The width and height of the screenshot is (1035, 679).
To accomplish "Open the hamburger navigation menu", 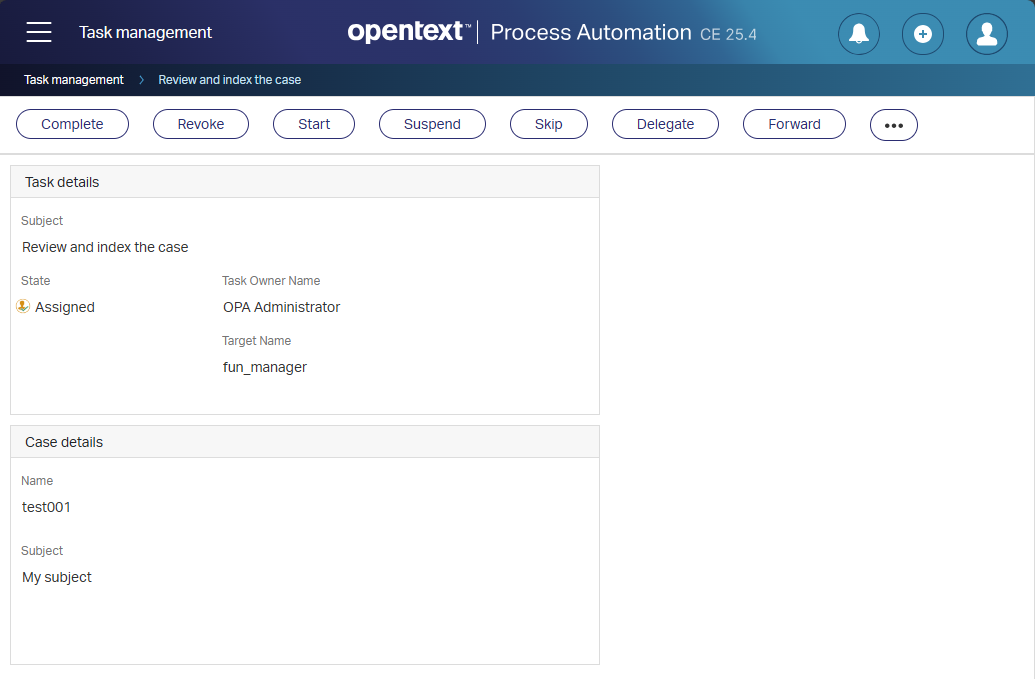I will [x=39, y=32].
